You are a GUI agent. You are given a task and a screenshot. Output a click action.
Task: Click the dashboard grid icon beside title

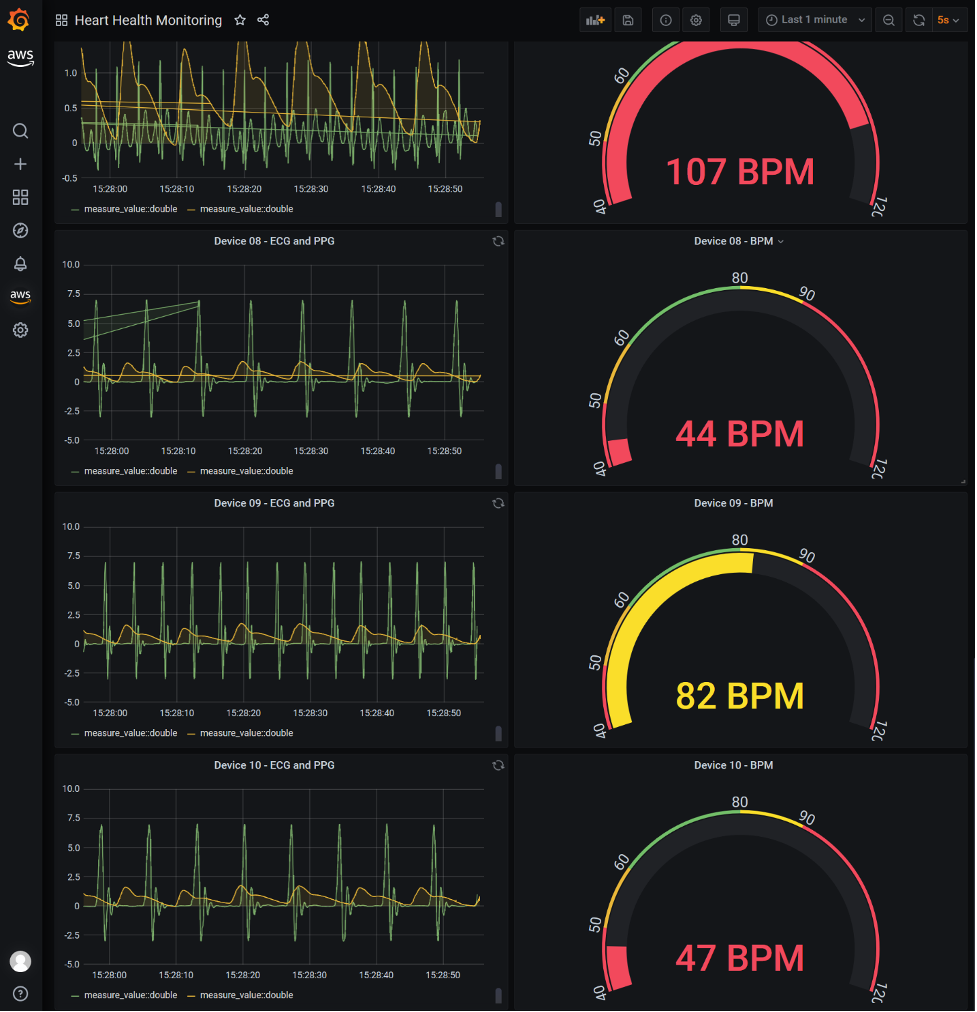click(x=61, y=20)
